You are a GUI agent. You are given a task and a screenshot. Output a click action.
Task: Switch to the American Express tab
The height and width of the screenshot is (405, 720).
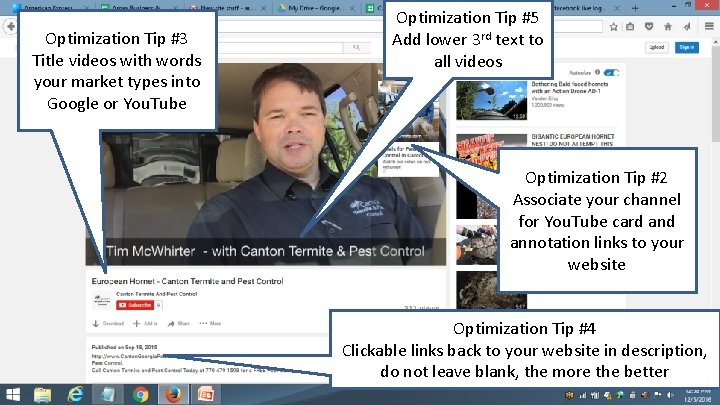click(50, 8)
